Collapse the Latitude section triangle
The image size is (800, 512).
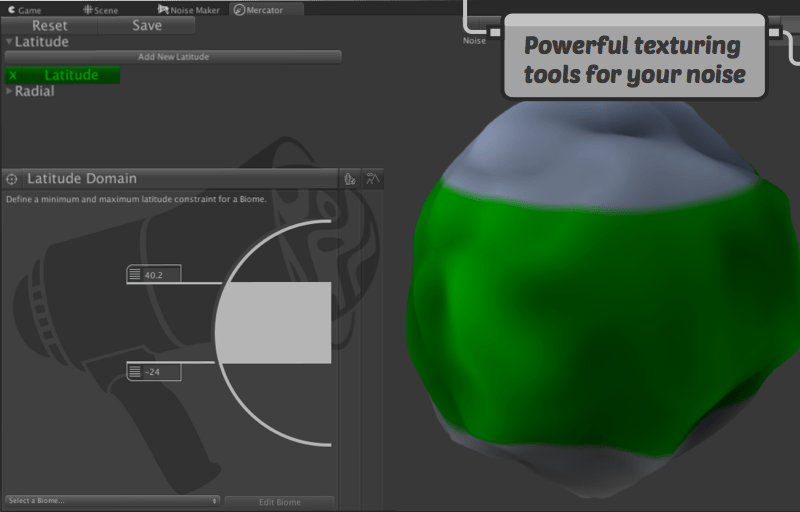click(9, 42)
